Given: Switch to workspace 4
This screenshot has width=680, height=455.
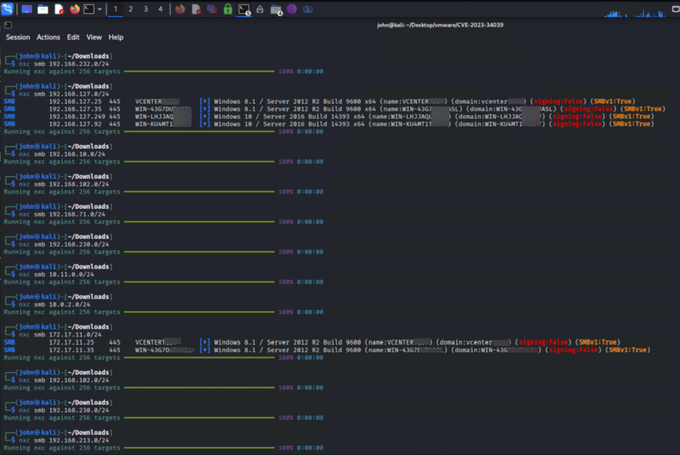Looking at the screenshot, I should coord(160,9).
